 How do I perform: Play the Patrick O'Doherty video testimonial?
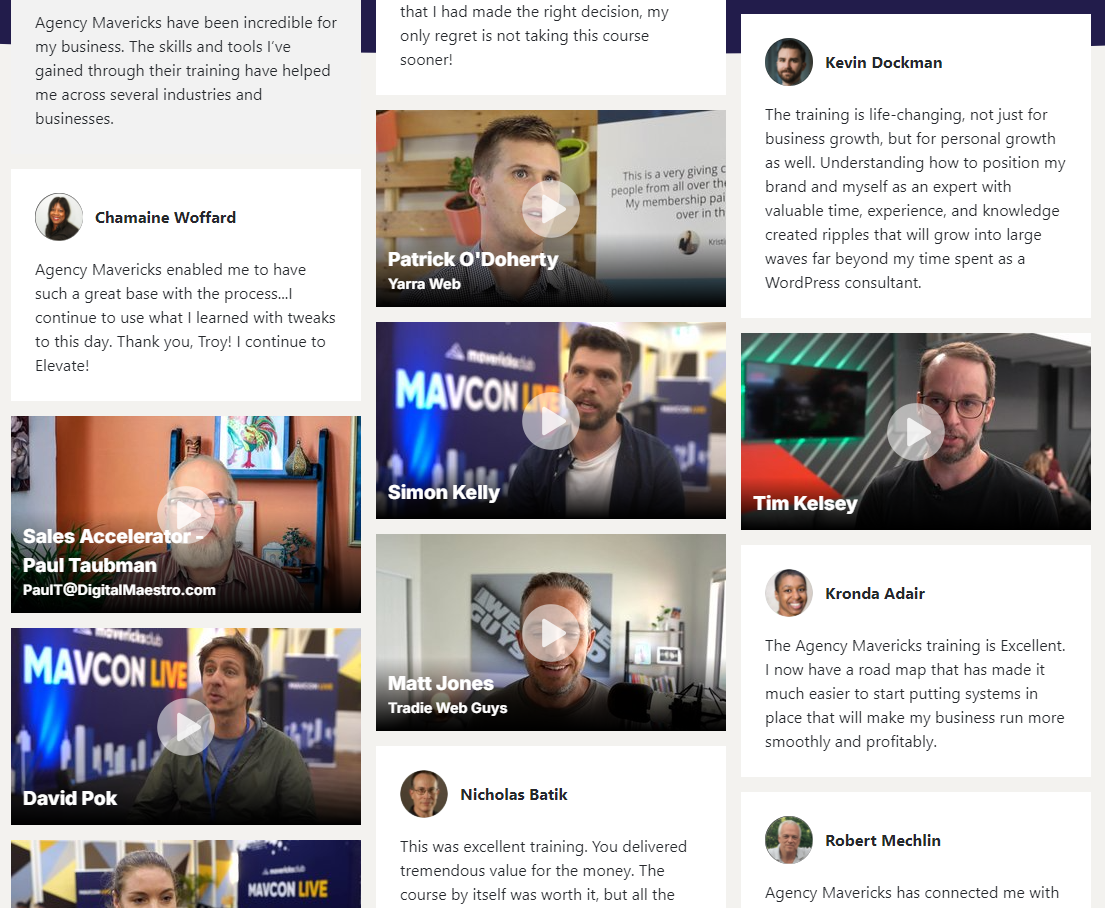point(550,209)
